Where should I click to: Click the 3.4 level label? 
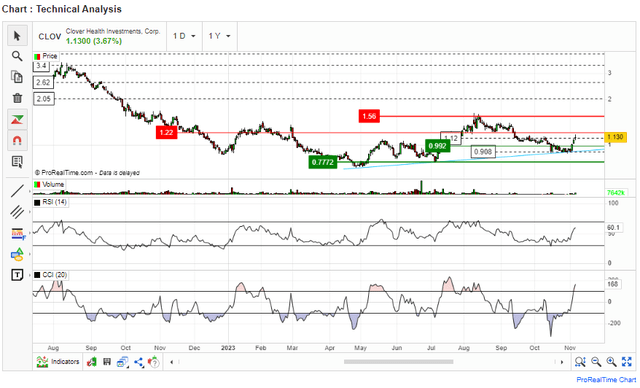pos(41,66)
